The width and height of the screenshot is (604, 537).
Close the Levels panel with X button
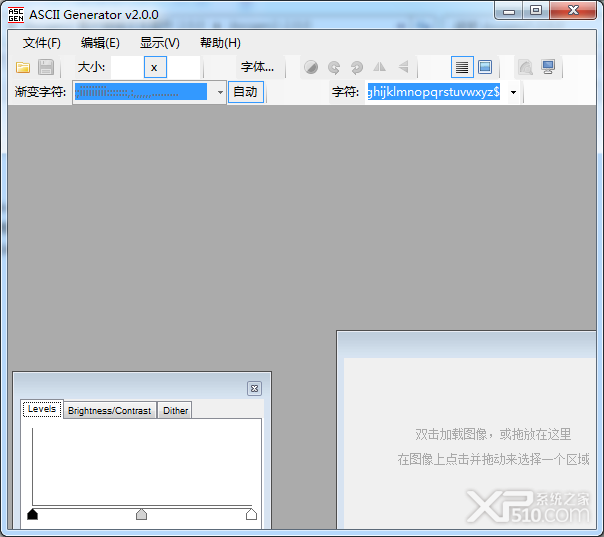(254, 388)
